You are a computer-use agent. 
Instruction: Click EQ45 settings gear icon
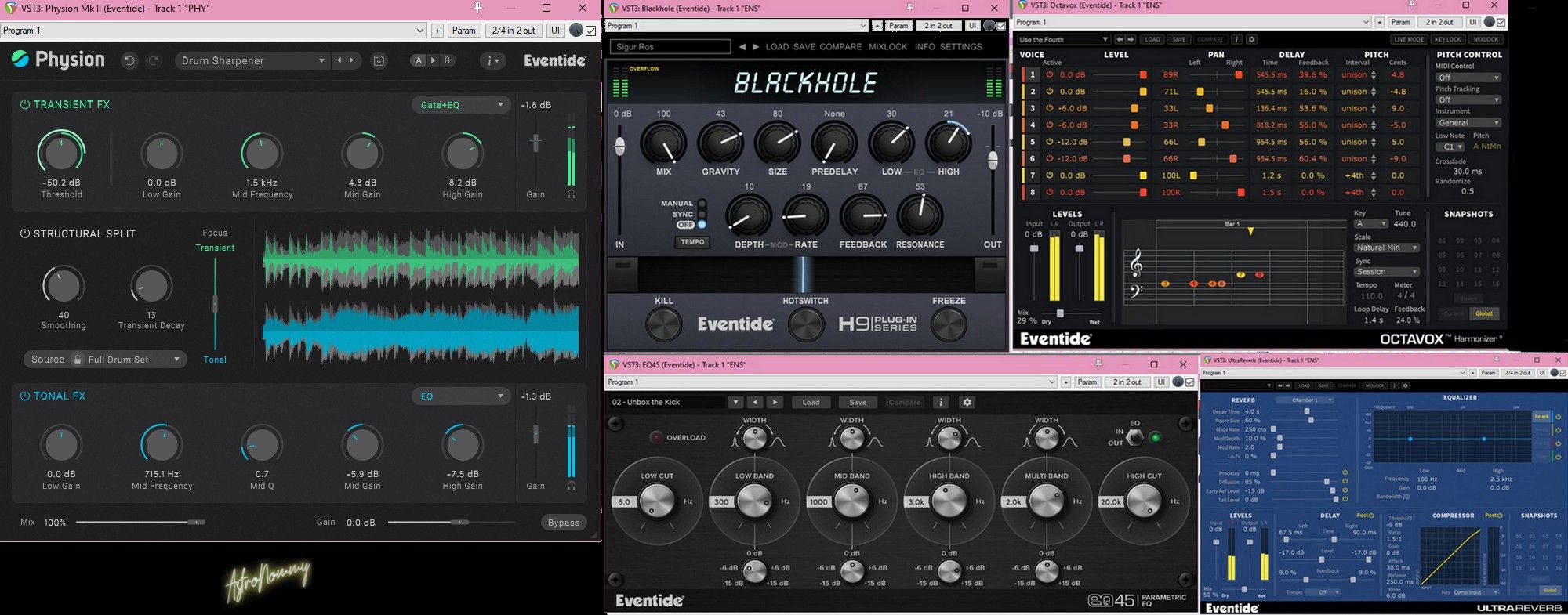967,402
